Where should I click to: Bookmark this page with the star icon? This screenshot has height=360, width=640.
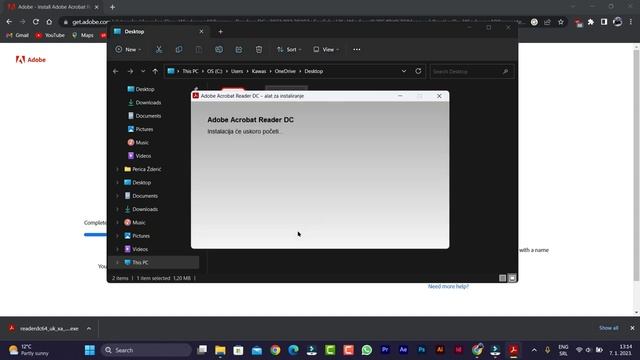pos(561,22)
